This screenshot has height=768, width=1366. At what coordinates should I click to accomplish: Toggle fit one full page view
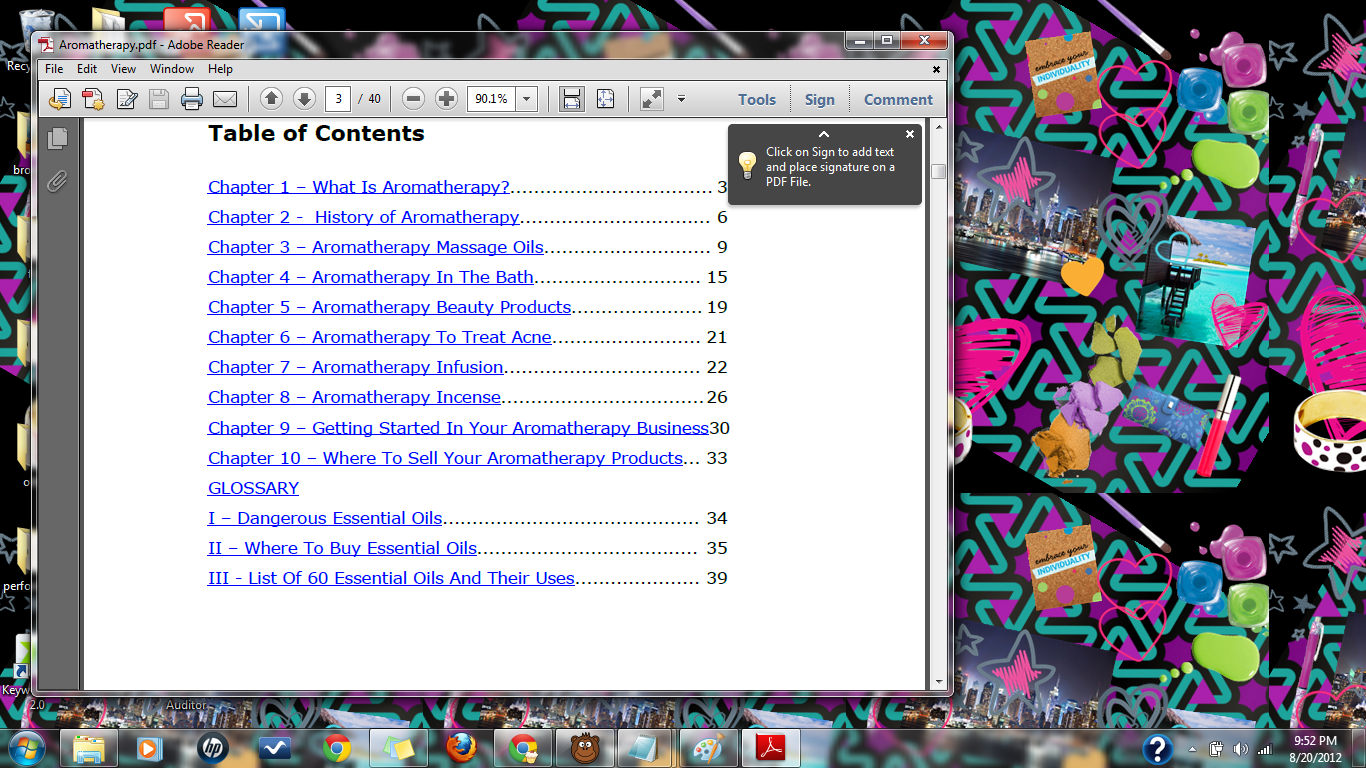605,99
